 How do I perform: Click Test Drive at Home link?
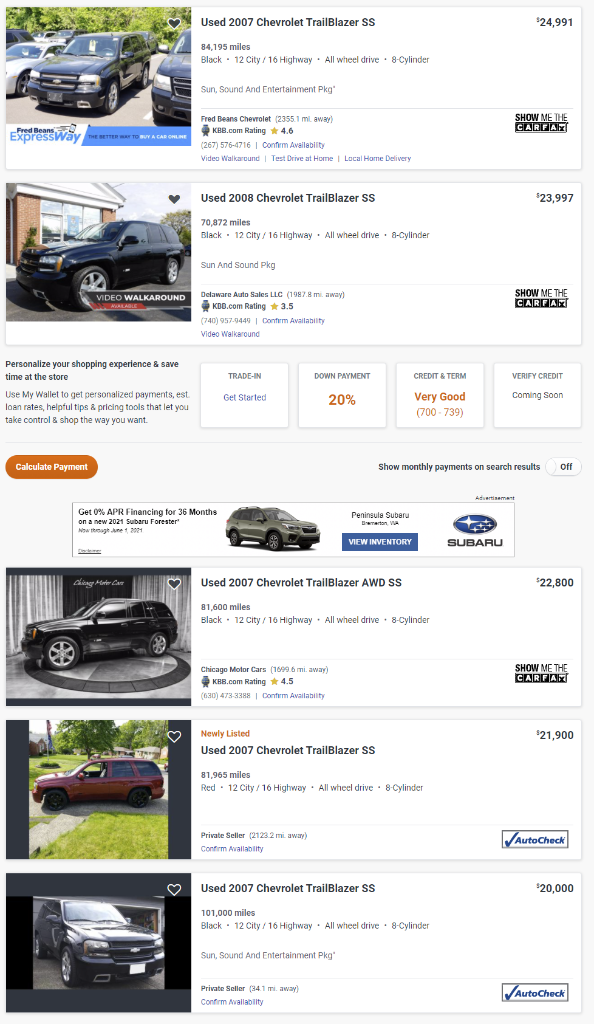(302, 159)
